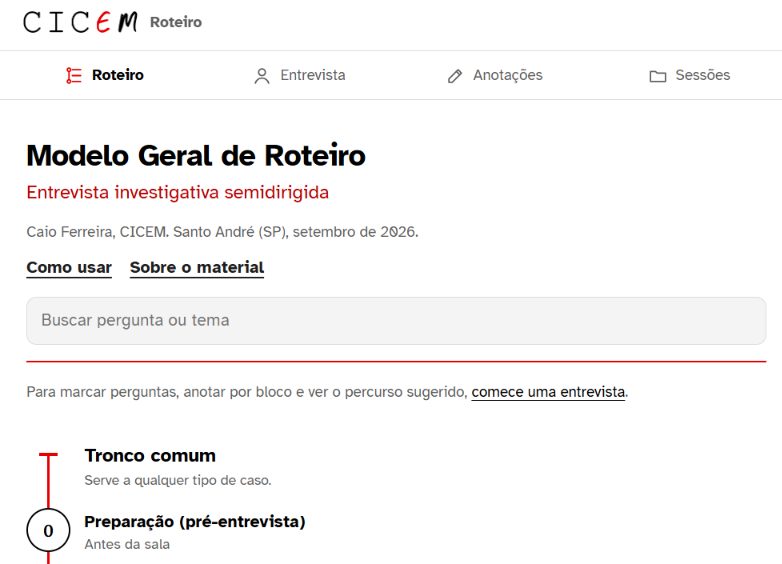The height and width of the screenshot is (564, 782).
Task: Click the Antes da sala text
Action: (x=127, y=545)
